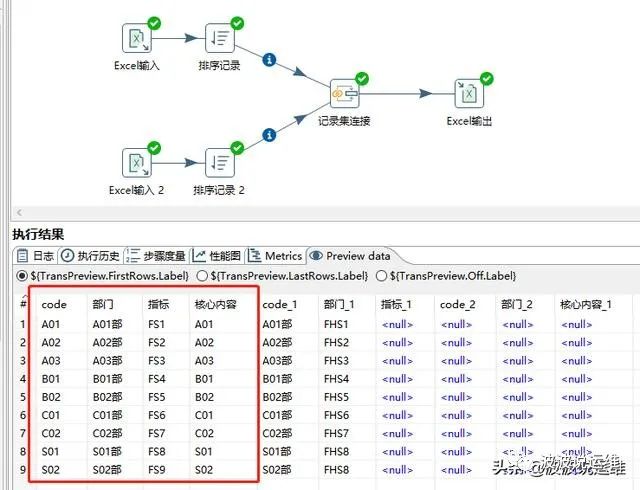This screenshot has width=640, height=490.
Task: Open the Metrics tab
Action: coord(275,256)
